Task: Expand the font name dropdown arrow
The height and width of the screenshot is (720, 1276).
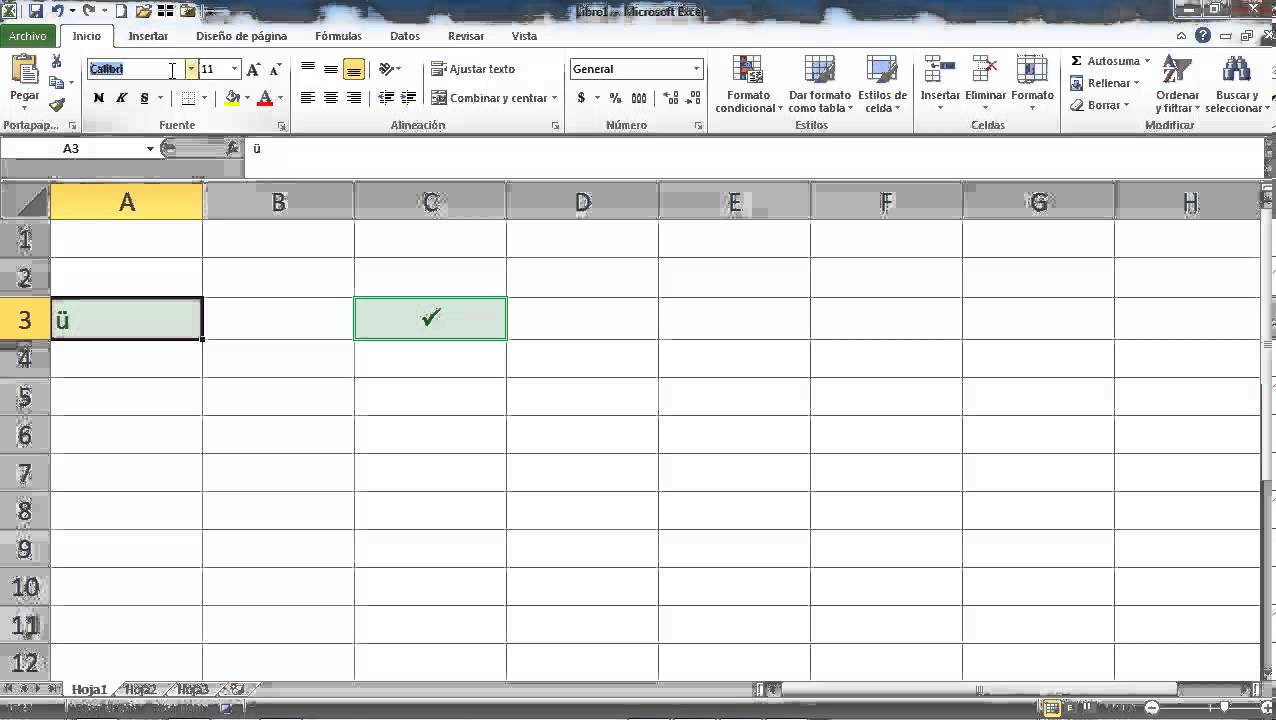Action: pos(190,69)
